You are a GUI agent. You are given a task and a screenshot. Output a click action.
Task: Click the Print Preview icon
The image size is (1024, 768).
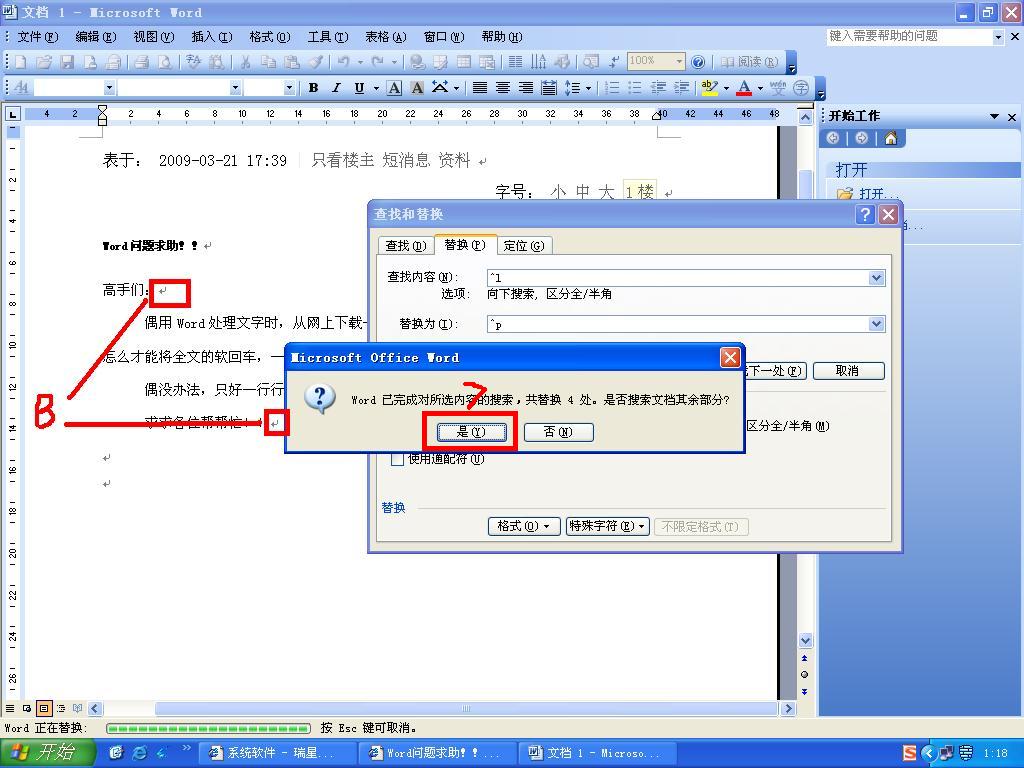click(165, 62)
